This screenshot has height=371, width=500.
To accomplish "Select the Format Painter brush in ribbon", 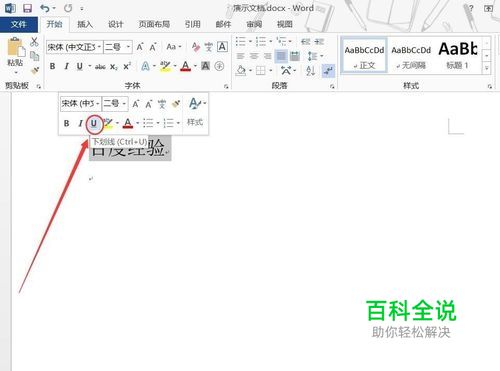I will 35,70.
